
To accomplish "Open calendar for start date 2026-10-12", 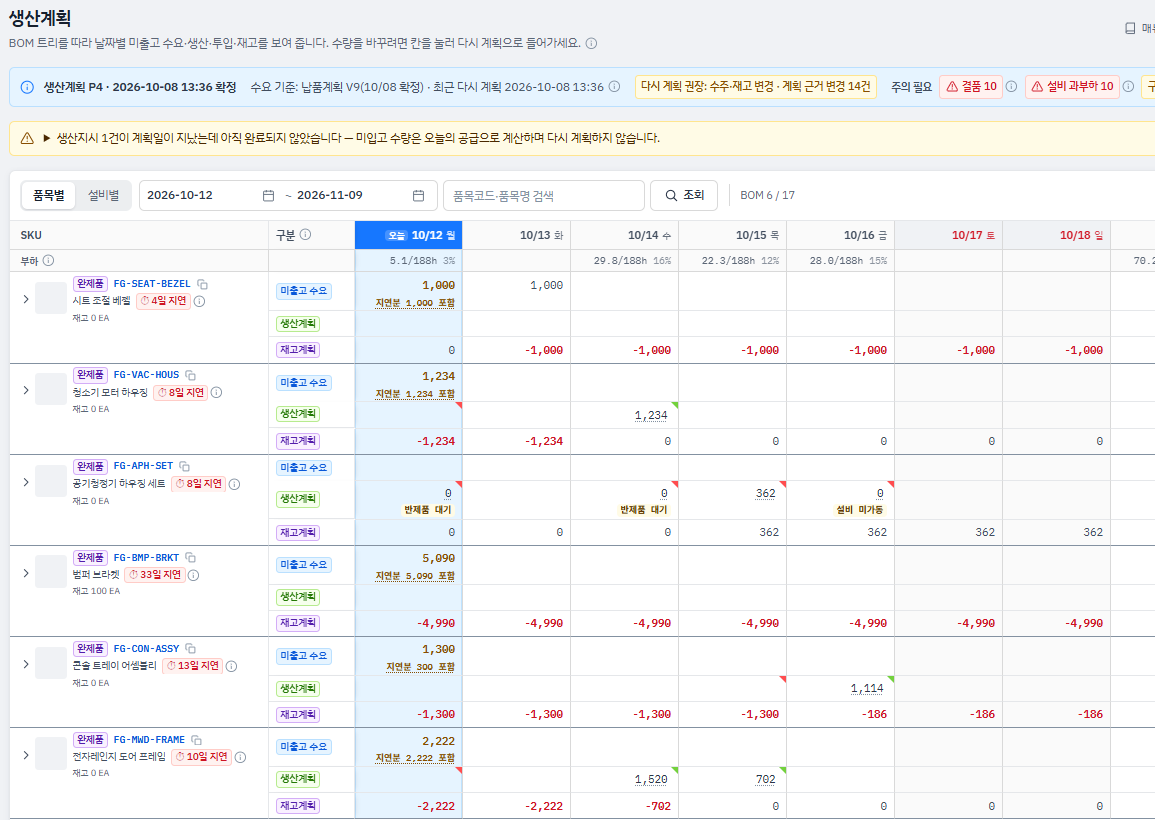I will (268, 195).
